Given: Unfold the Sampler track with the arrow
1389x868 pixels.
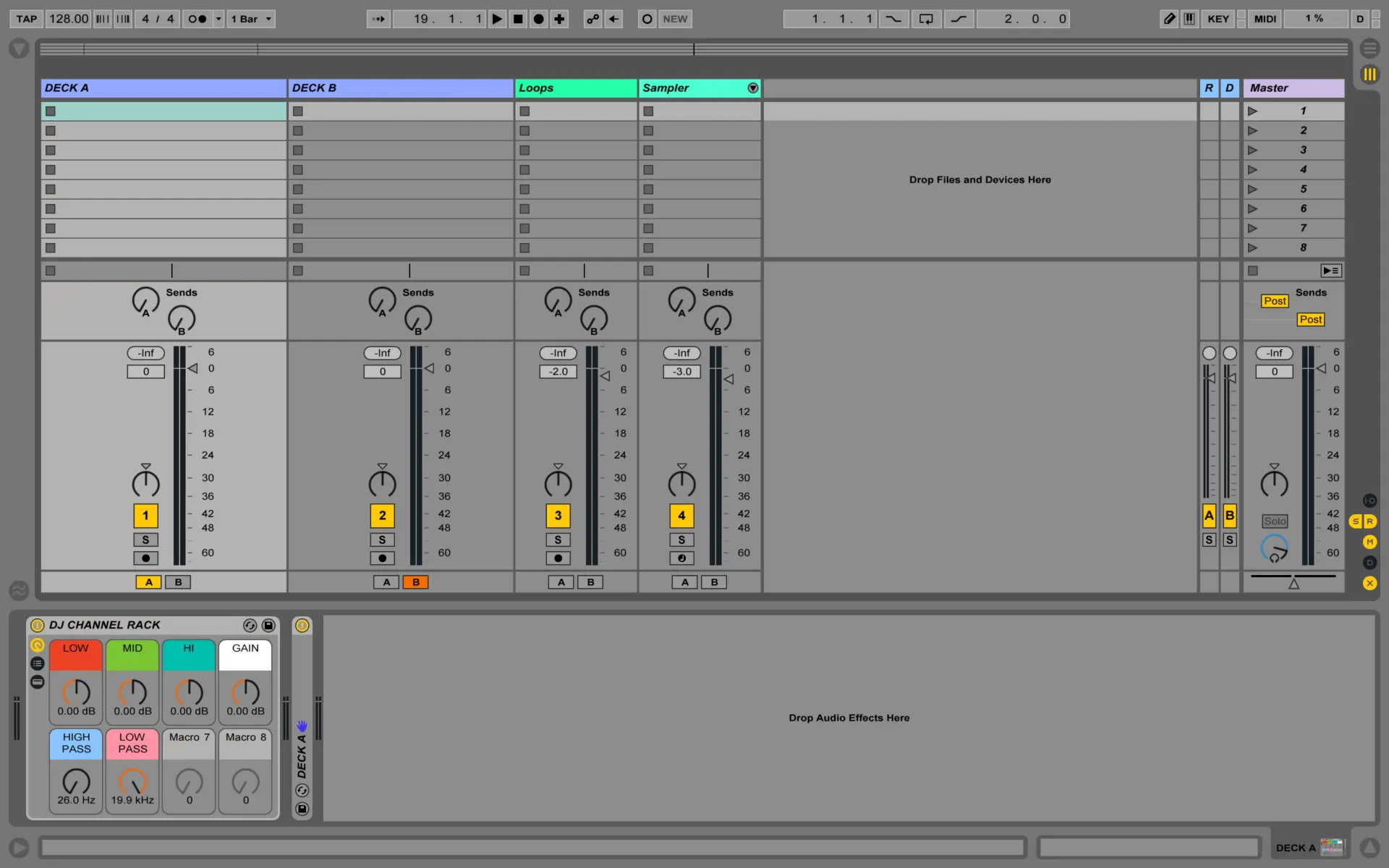Looking at the screenshot, I should click(x=753, y=88).
